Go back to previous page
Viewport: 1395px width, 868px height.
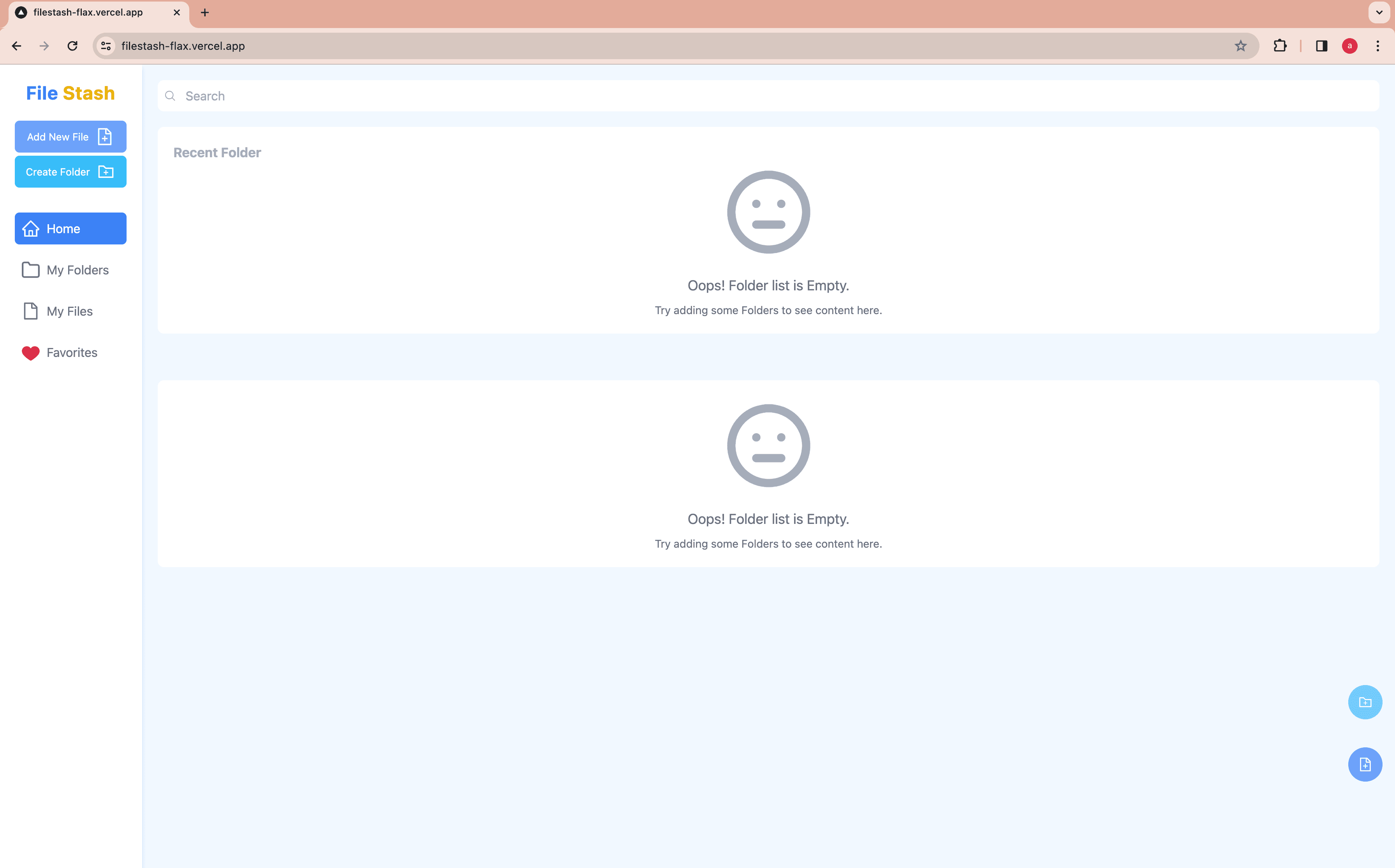[x=17, y=46]
